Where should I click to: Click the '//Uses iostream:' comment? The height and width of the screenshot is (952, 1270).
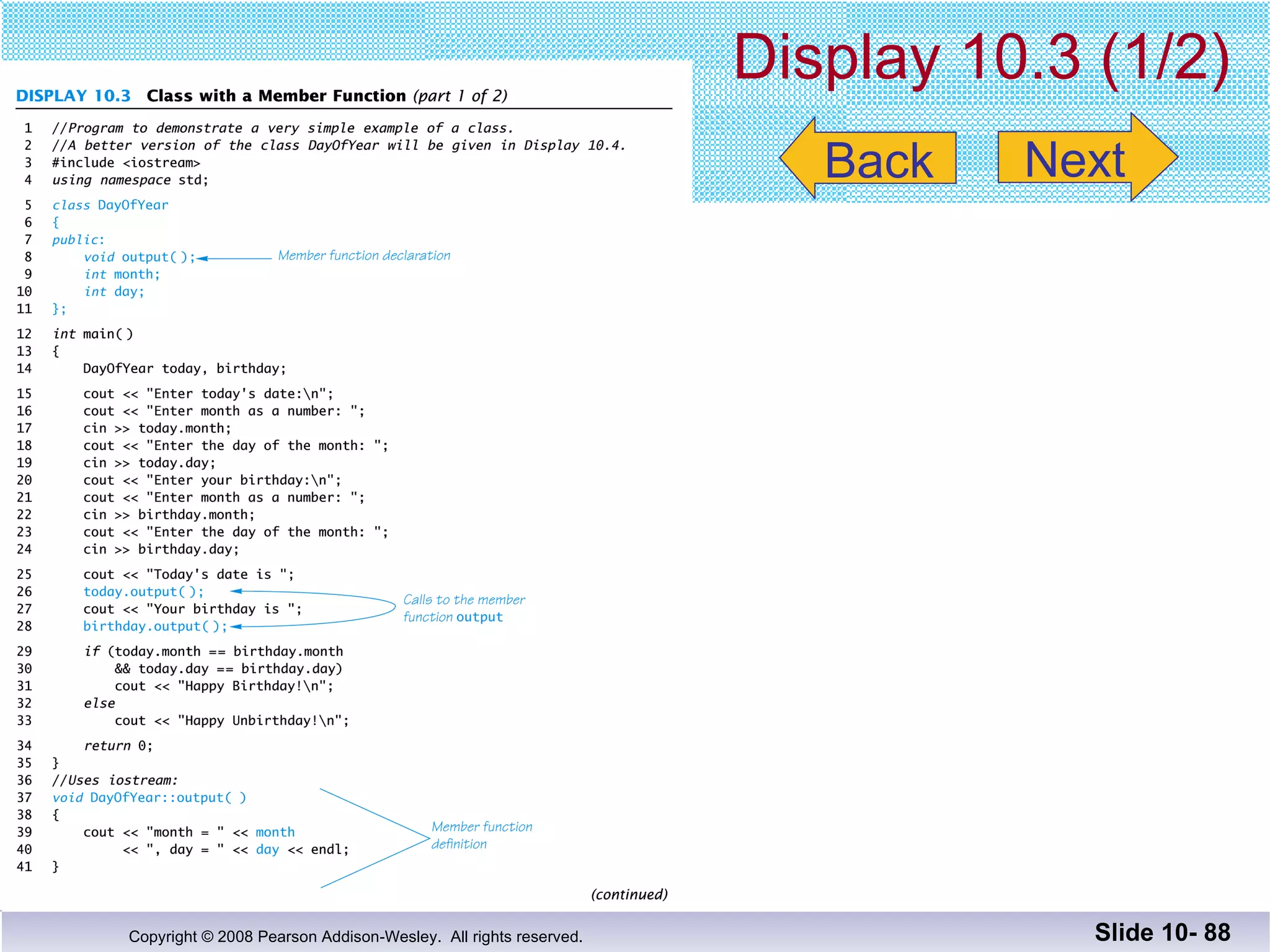[x=115, y=780]
